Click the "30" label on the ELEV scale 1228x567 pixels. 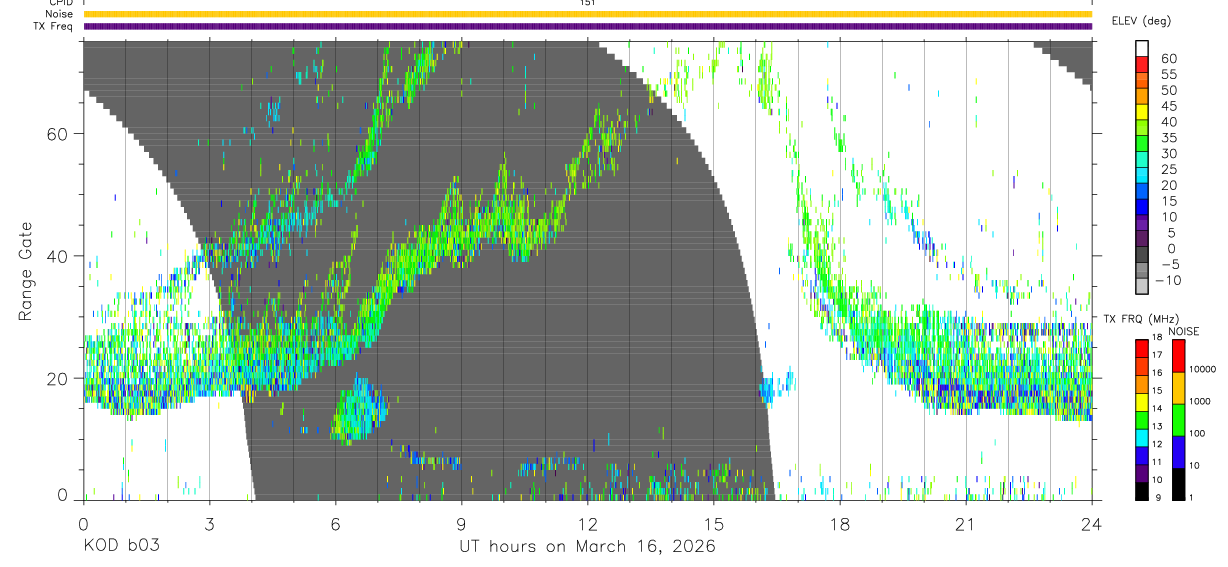1168,153
